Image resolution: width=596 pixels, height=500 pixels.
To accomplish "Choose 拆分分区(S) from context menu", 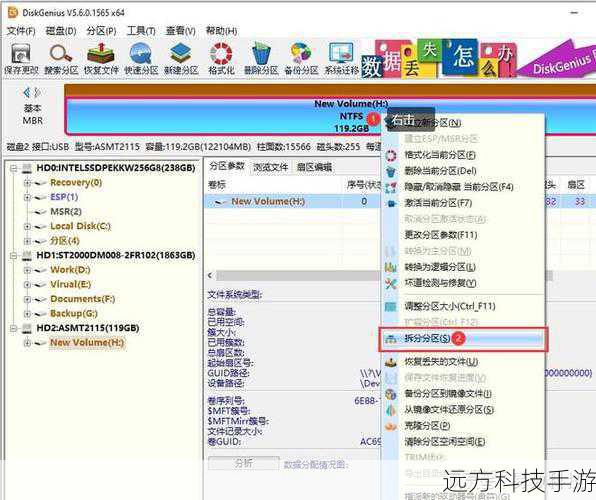I will (x=463, y=338).
